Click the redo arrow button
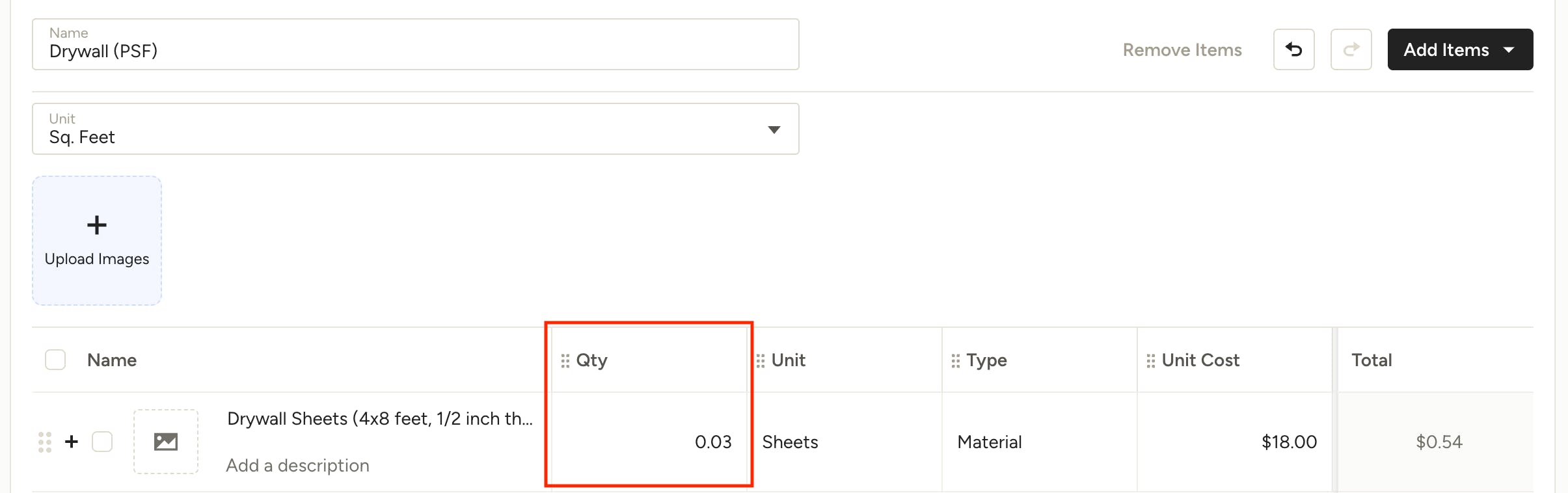 point(1351,49)
